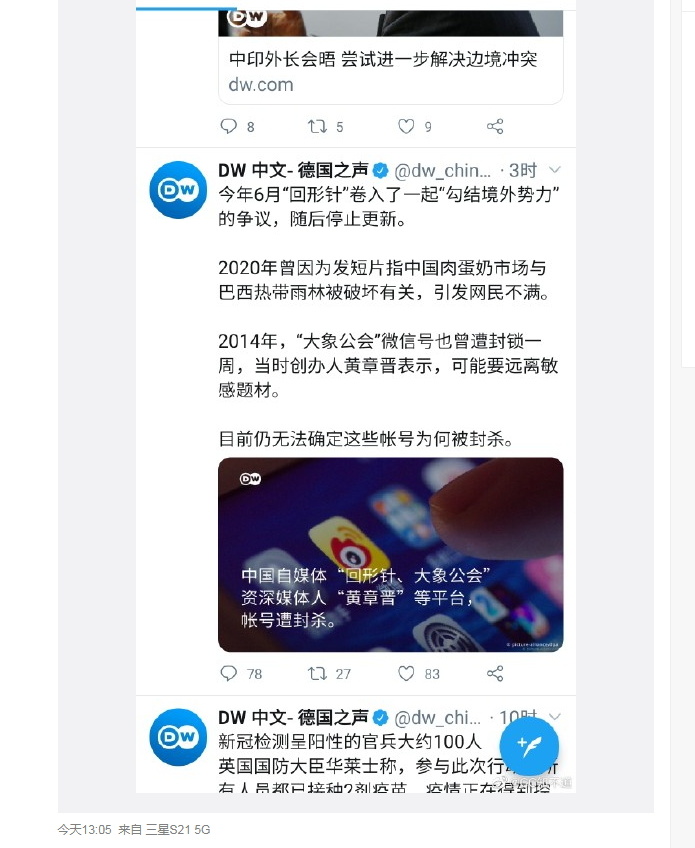Retweet the 回形针 tweet with 27 retweets
This screenshot has height=848, width=695.
(x=317, y=673)
